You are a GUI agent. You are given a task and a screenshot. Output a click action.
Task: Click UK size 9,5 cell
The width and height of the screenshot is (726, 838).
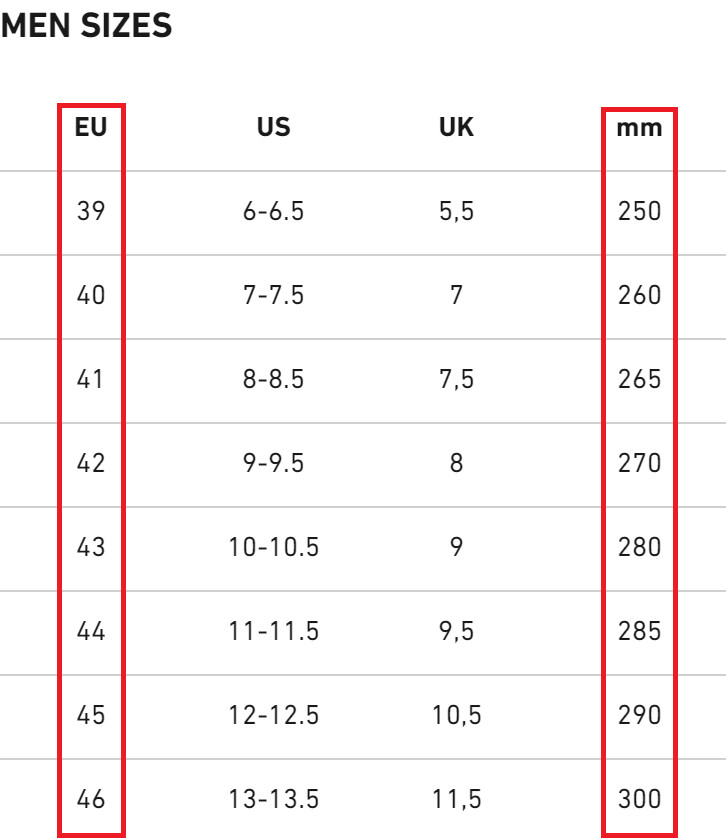pyautogui.click(x=456, y=631)
